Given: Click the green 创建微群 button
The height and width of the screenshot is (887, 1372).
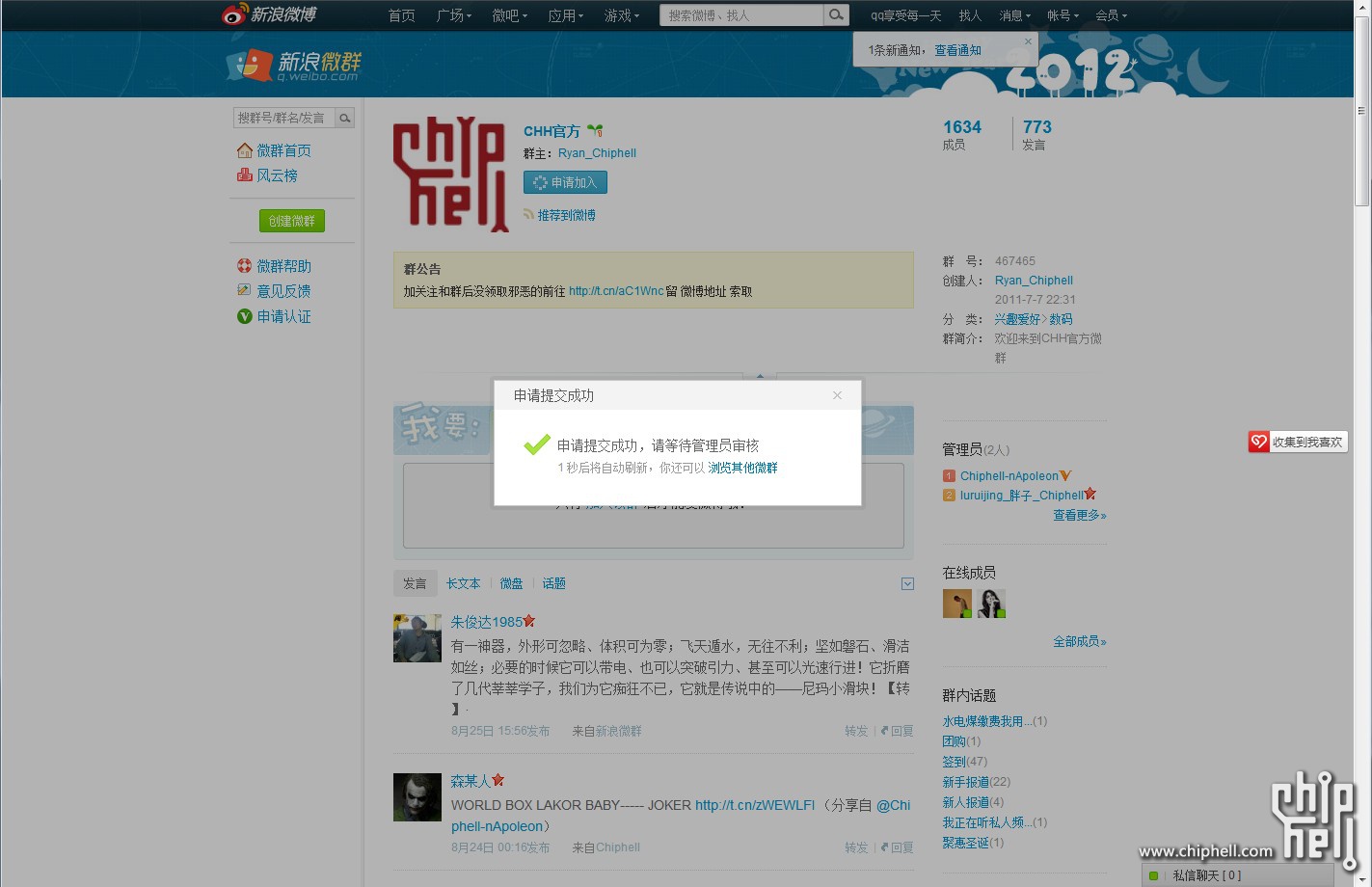Looking at the screenshot, I should pyautogui.click(x=292, y=221).
